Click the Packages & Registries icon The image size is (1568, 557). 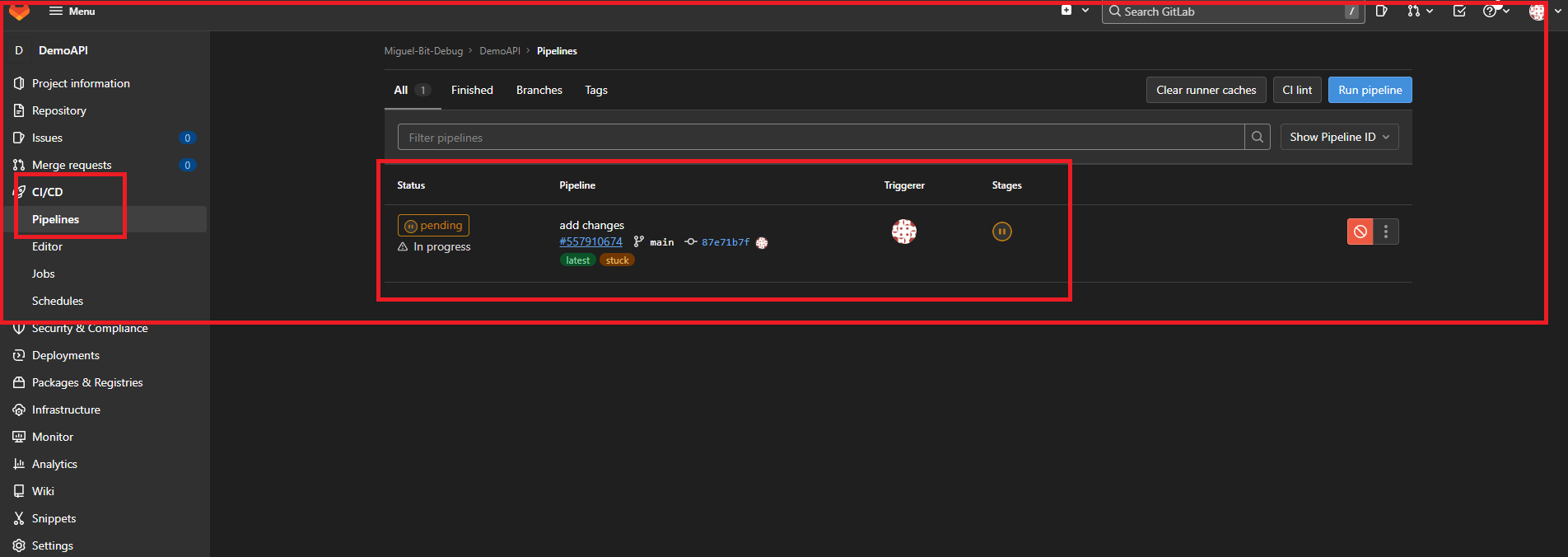coord(19,382)
